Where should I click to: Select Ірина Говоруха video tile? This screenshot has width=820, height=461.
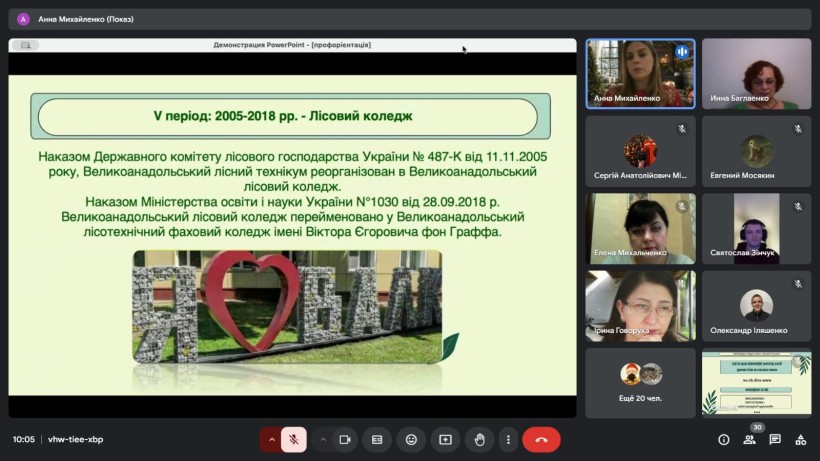[x=641, y=306]
